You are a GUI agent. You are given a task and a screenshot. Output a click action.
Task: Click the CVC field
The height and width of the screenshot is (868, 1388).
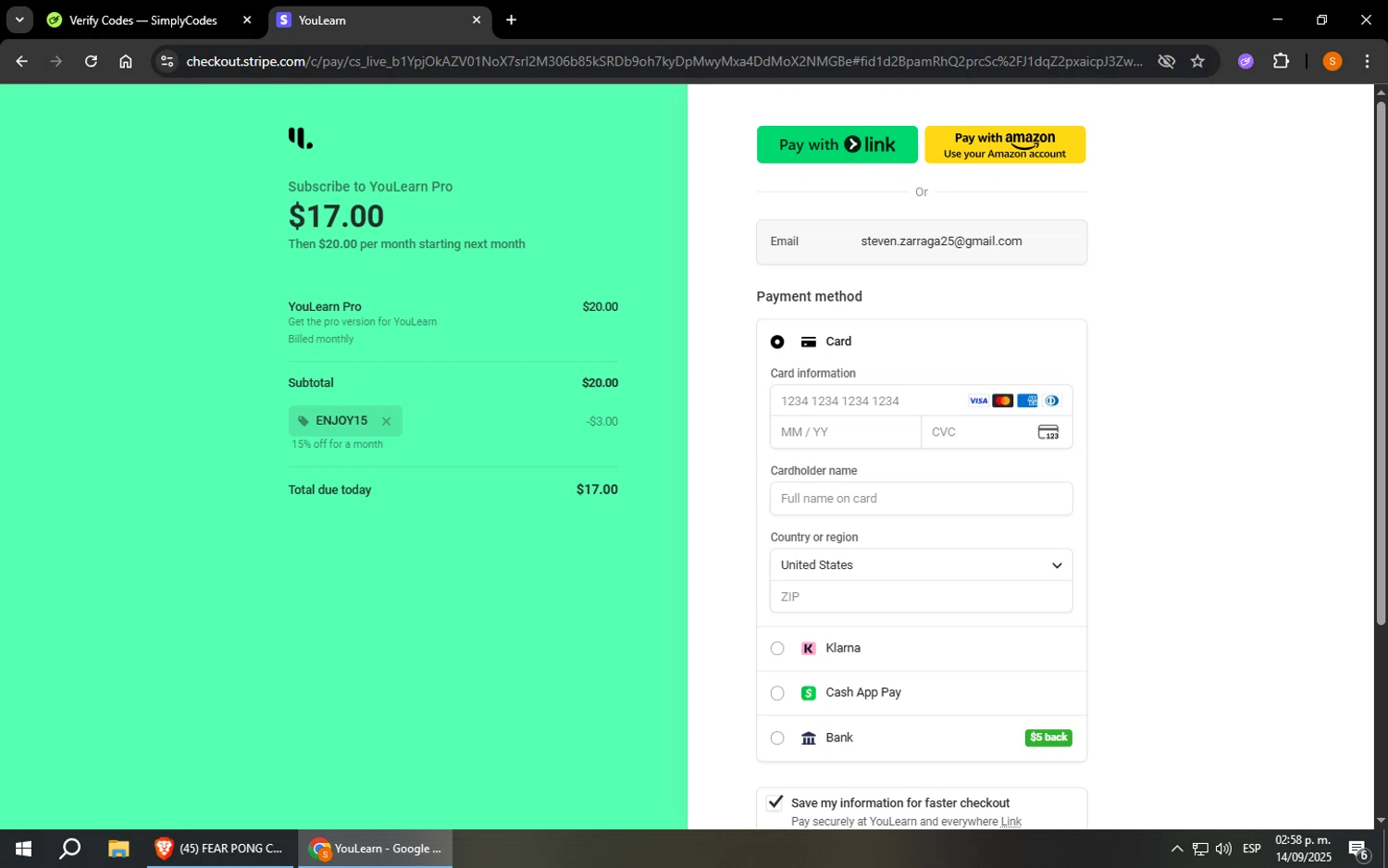click(x=997, y=432)
